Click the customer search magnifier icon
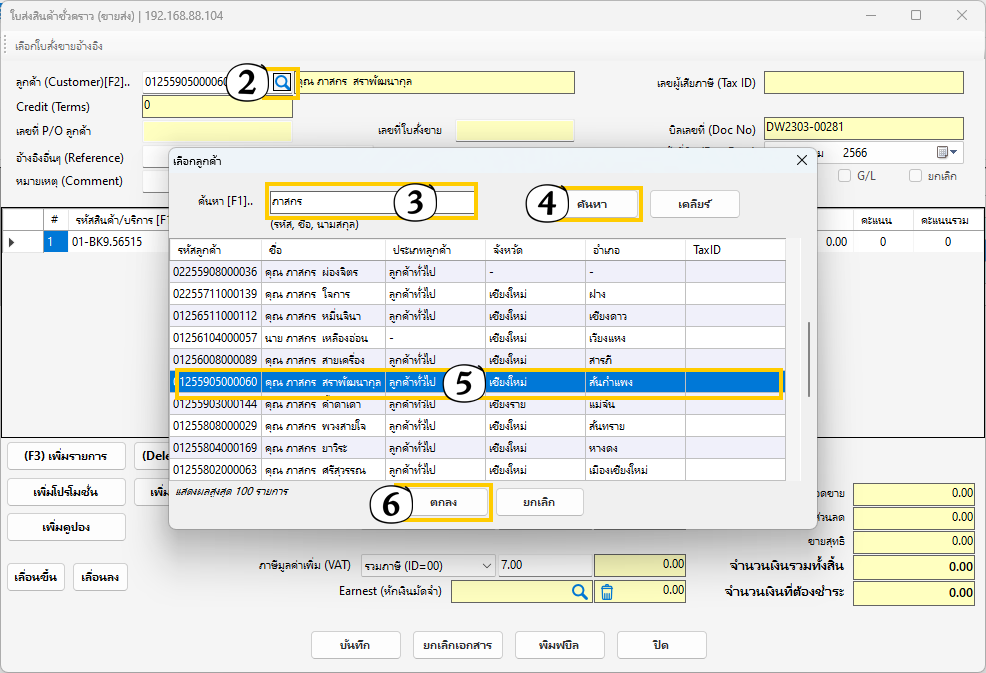 click(x=282, y=82)
